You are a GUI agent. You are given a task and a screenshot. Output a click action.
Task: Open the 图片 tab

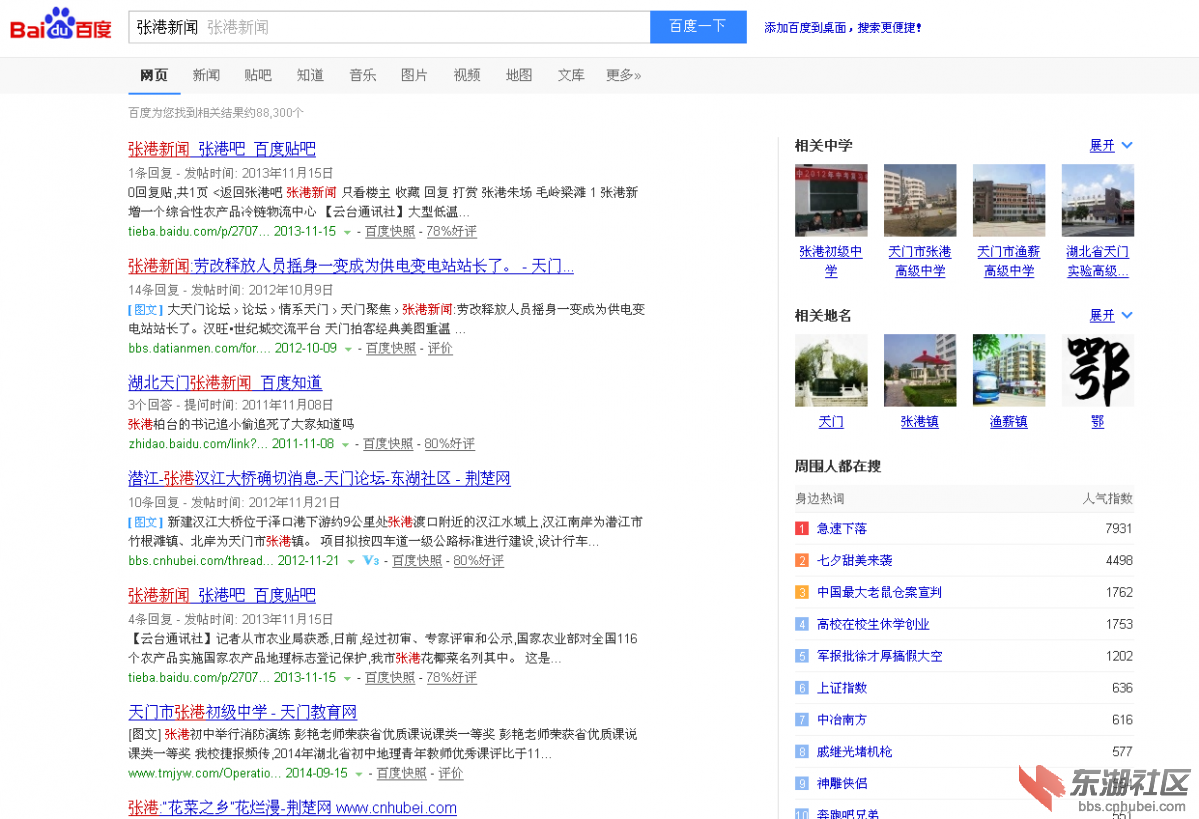pos(414,75)
